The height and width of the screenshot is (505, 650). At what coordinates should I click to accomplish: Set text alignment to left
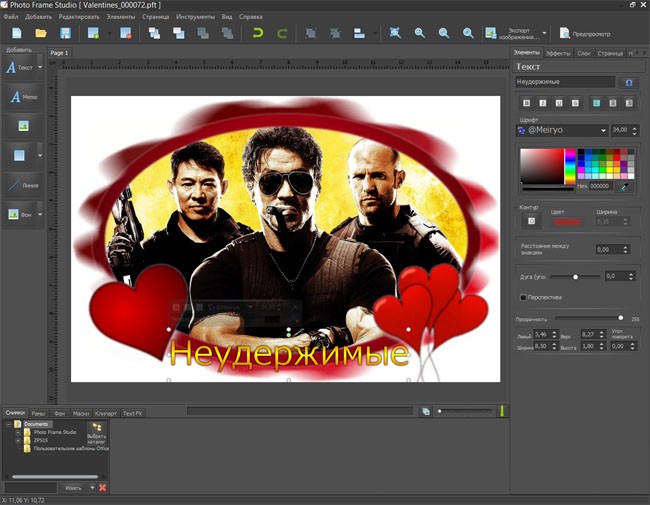point(597,103)
